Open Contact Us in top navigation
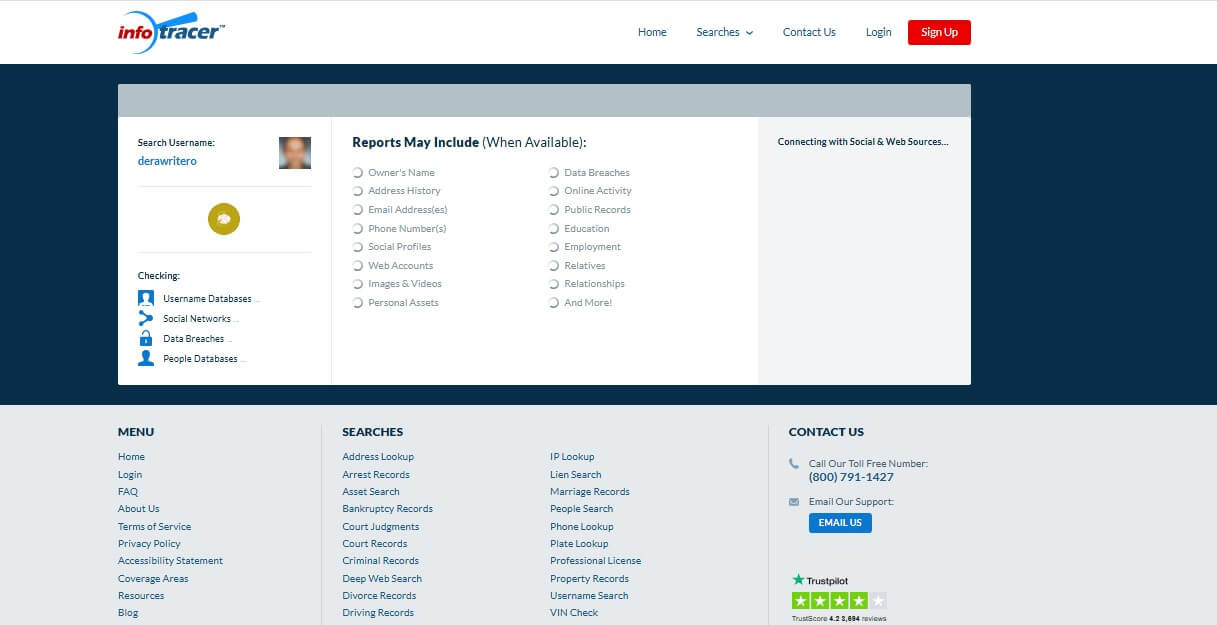1217x625 pixels. click(809, 32)
